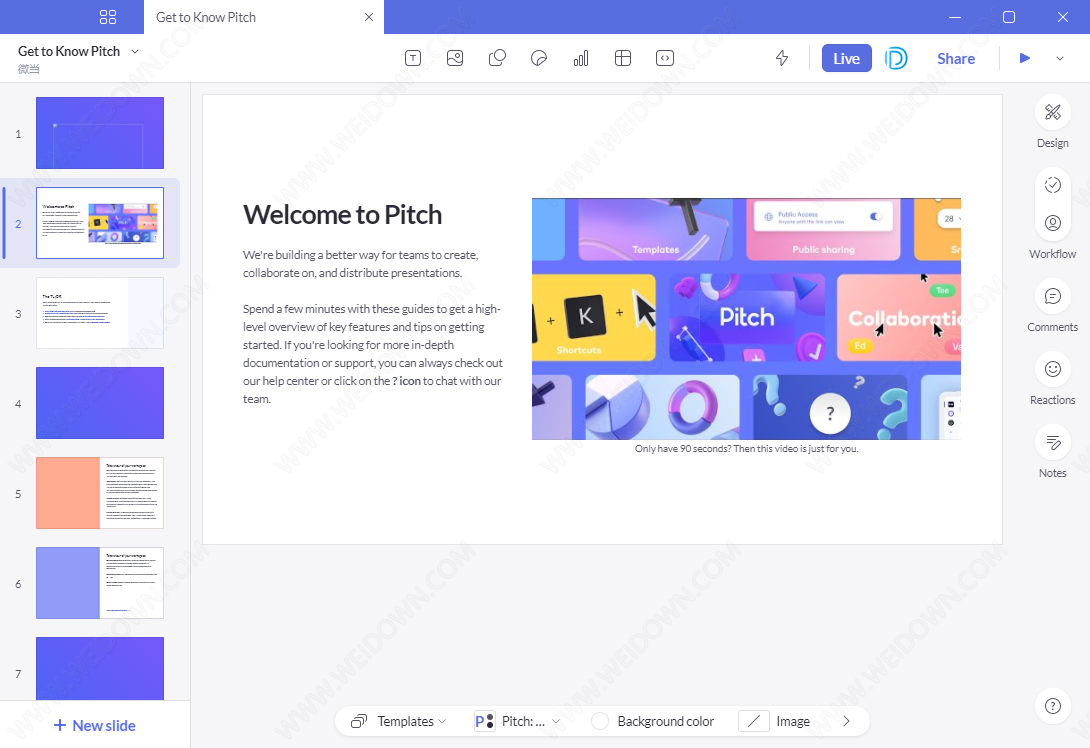The image size is (1090, 748).
Task: Add a table using the Table icon
Action: pyautogui.click(x=623, y=58)
